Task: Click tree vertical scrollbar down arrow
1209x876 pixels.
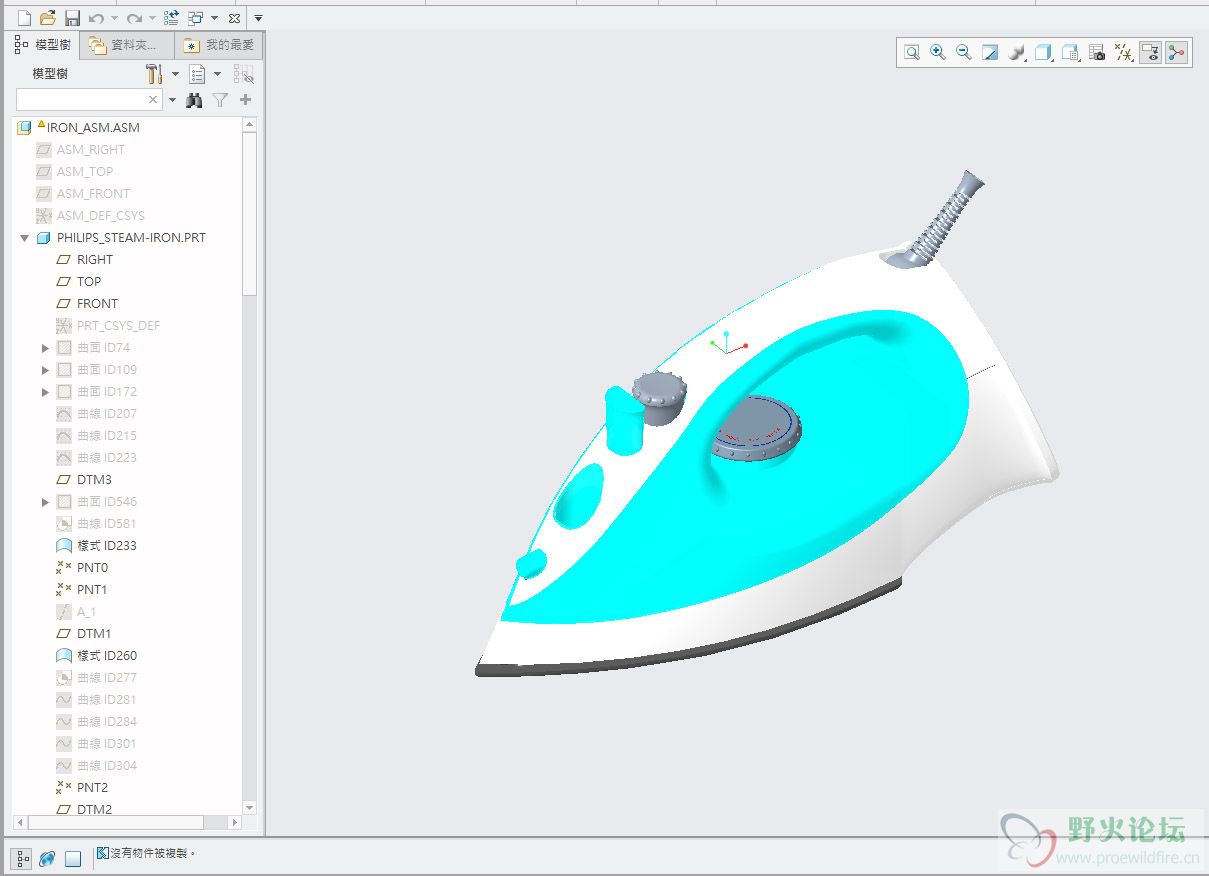Action: [249, 807]
